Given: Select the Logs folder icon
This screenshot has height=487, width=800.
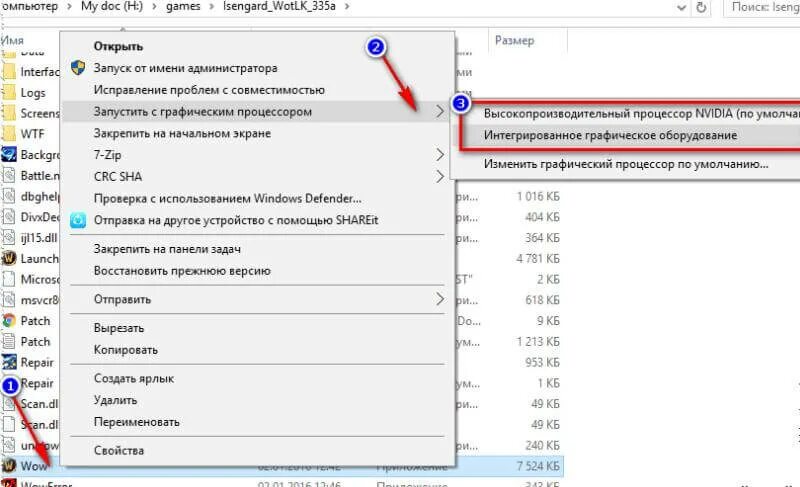Looking at the screenshot, I should (9, 93).
